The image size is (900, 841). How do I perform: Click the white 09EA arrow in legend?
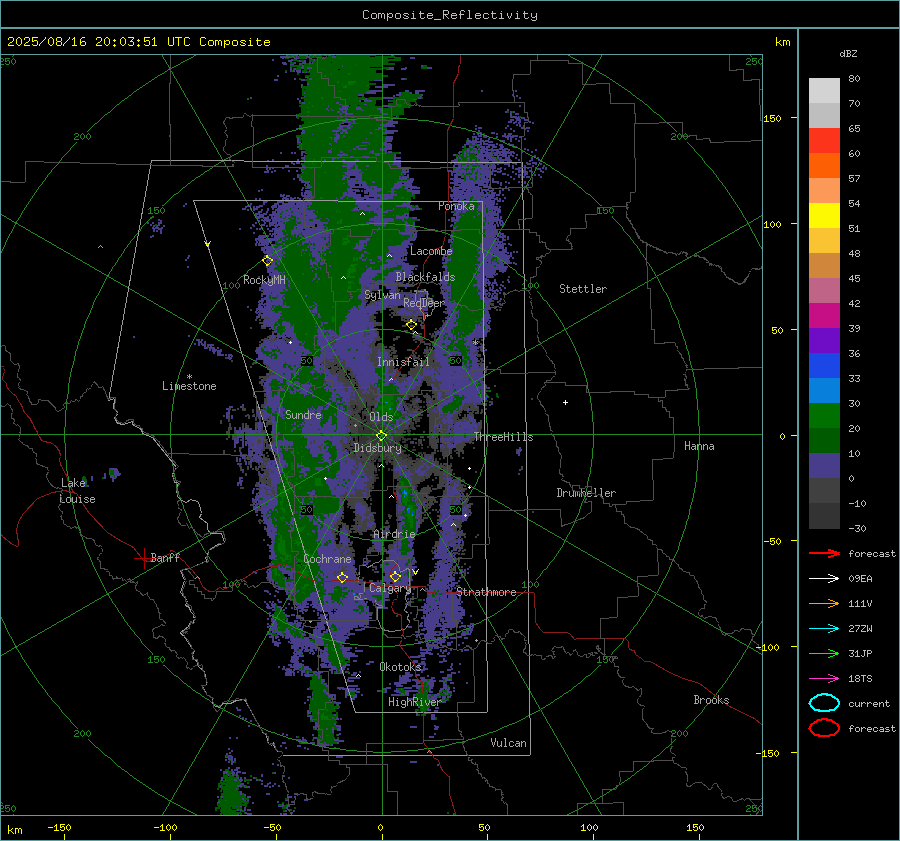[x=824, y=578]
